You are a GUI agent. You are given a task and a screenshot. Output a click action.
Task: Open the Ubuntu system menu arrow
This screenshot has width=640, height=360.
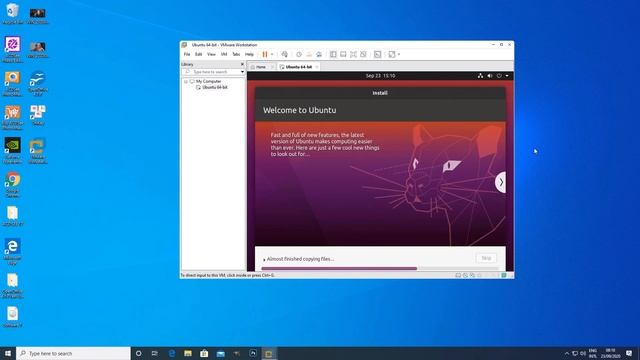[x=507, y=76]
